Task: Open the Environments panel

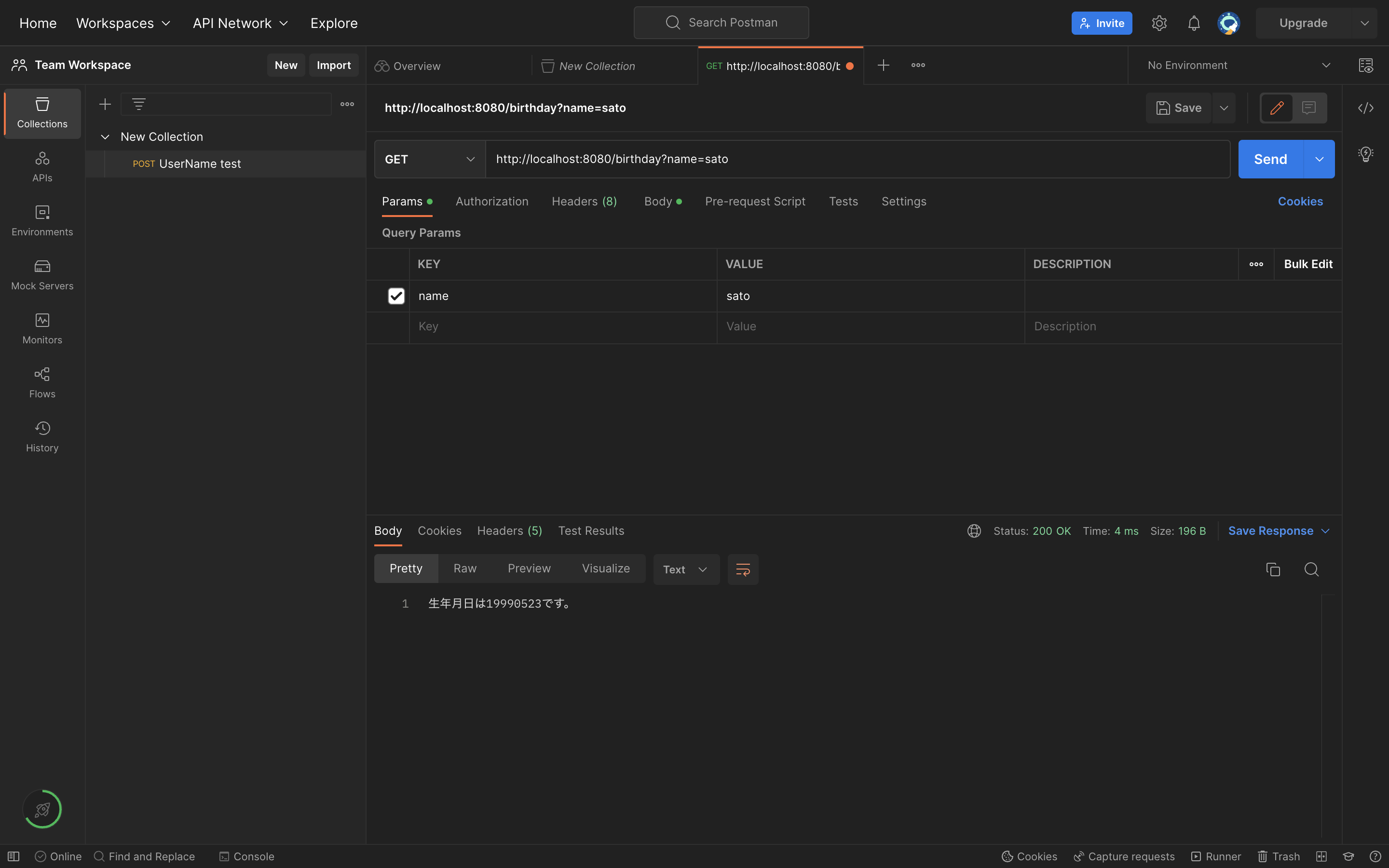Action: [x=41, y=220]
